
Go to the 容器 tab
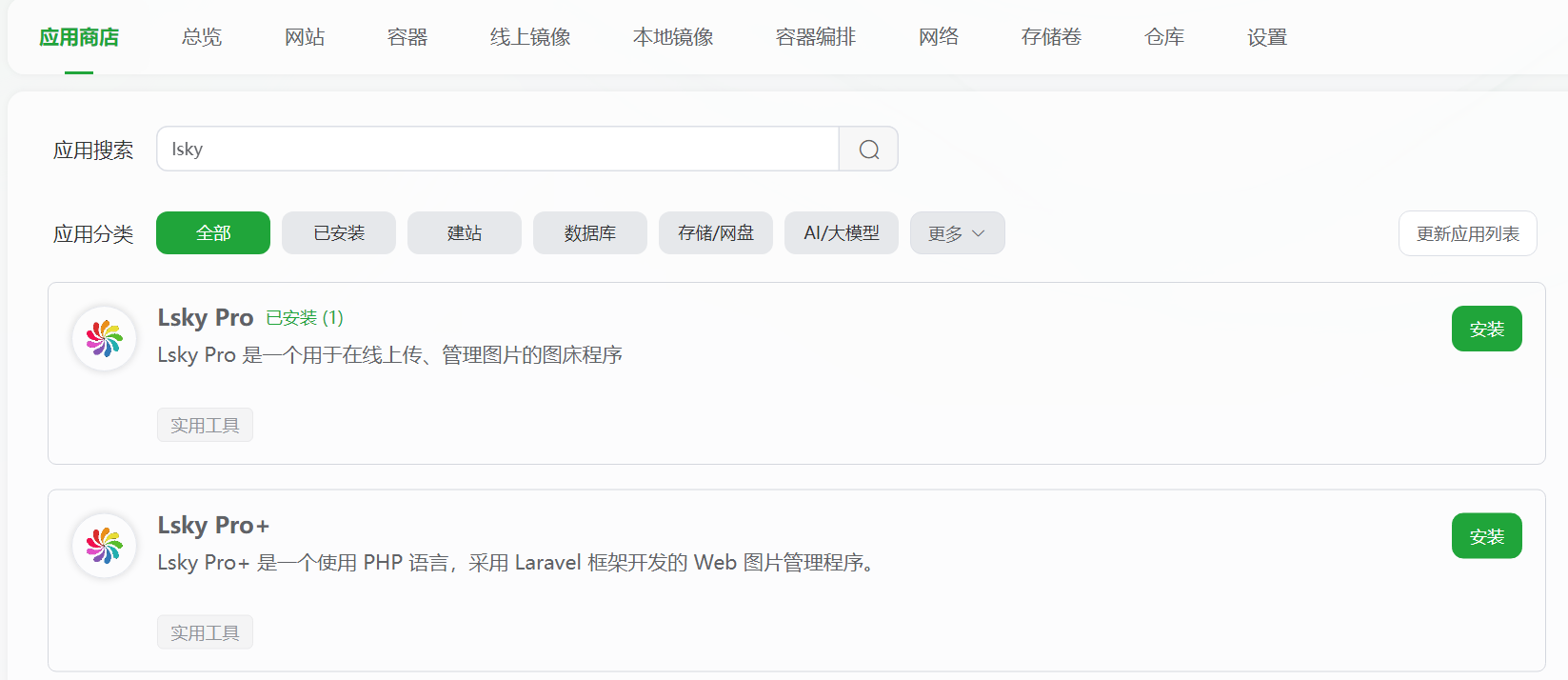pos(407,37)
